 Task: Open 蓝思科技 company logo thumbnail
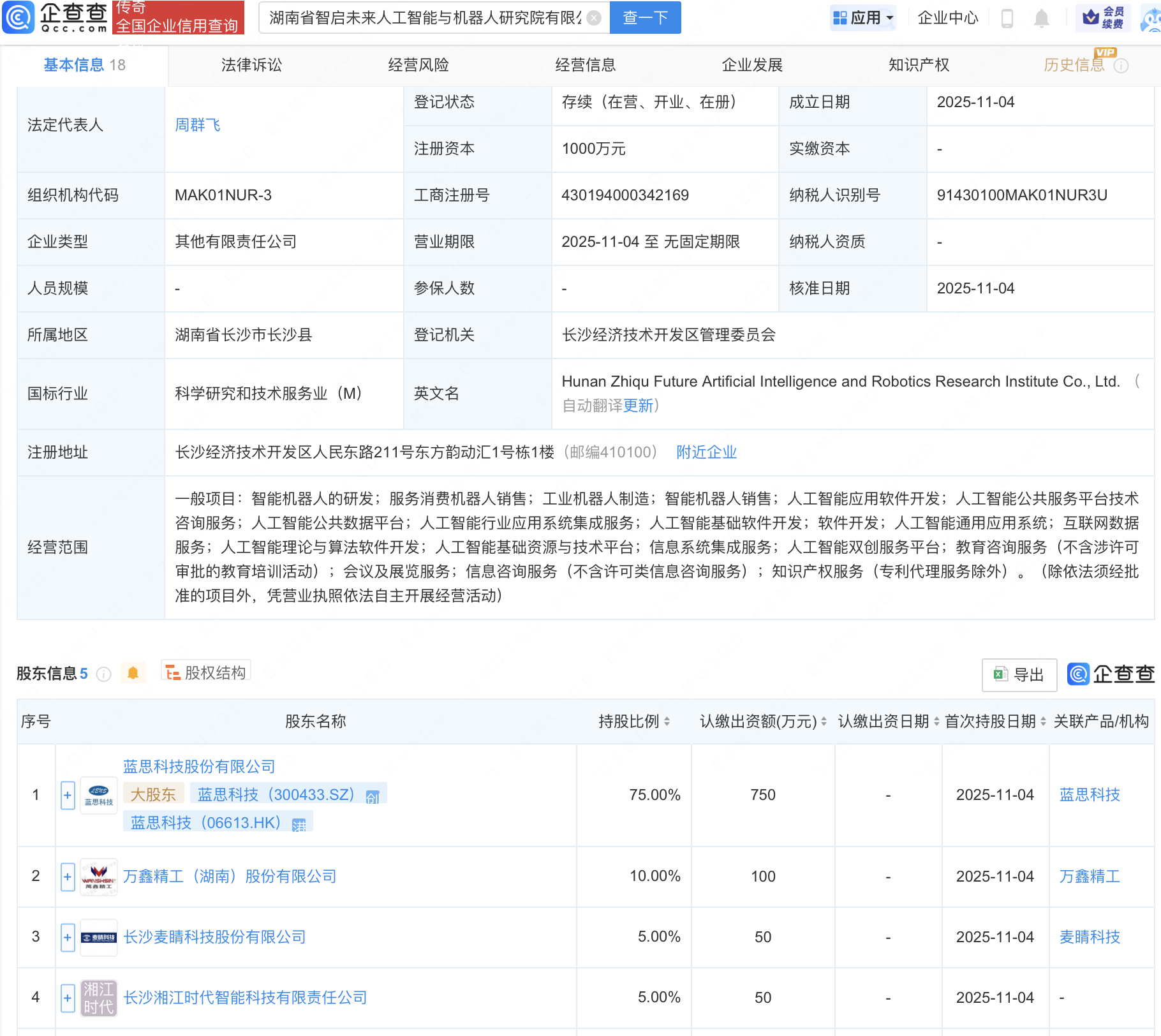(x=99, y=796)
